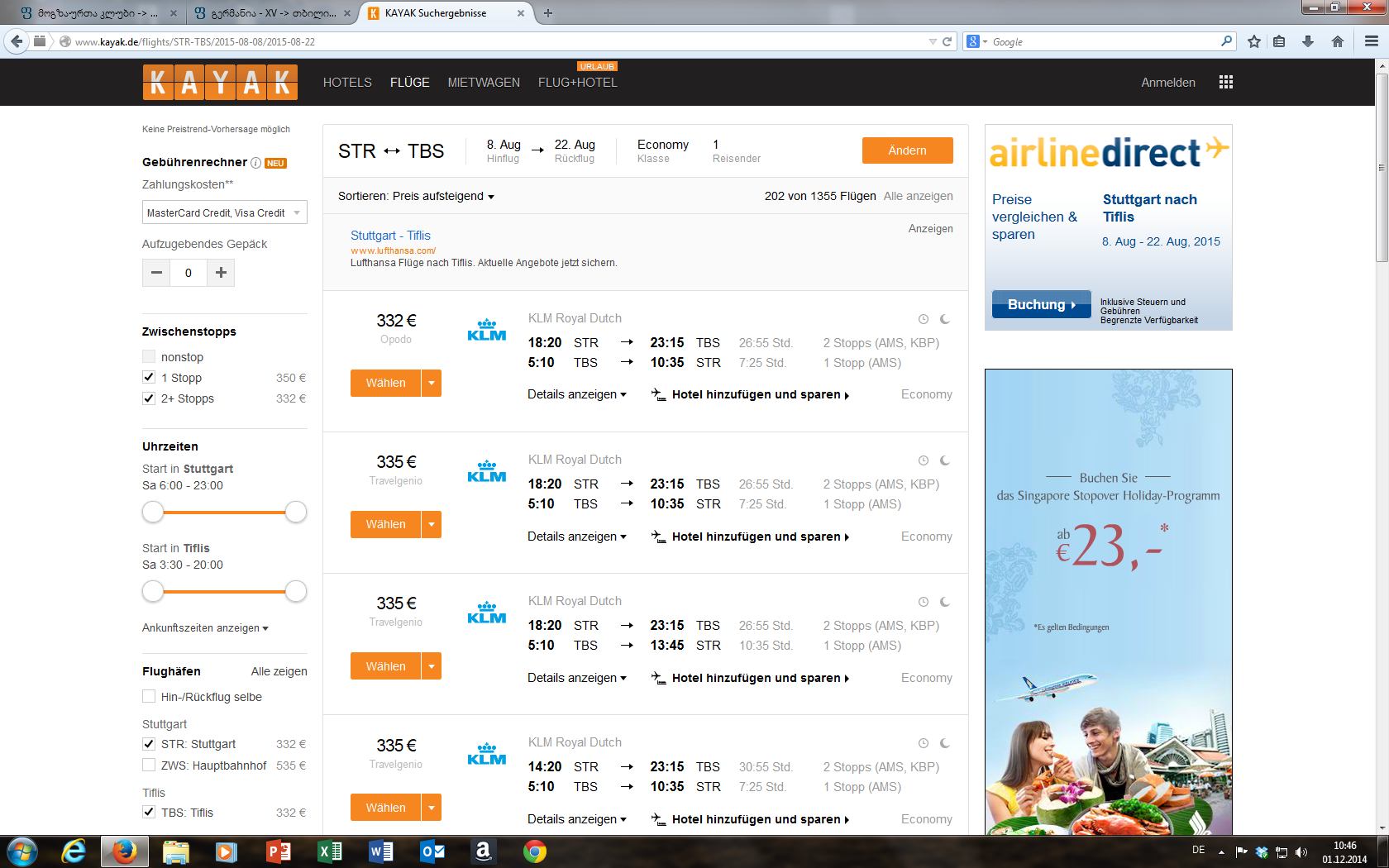This screenshot has width=1389, height=868.
Task: Check ZWS: Hauptbahnhof airport
Action: pyautogui.click(x=149, y=765)
